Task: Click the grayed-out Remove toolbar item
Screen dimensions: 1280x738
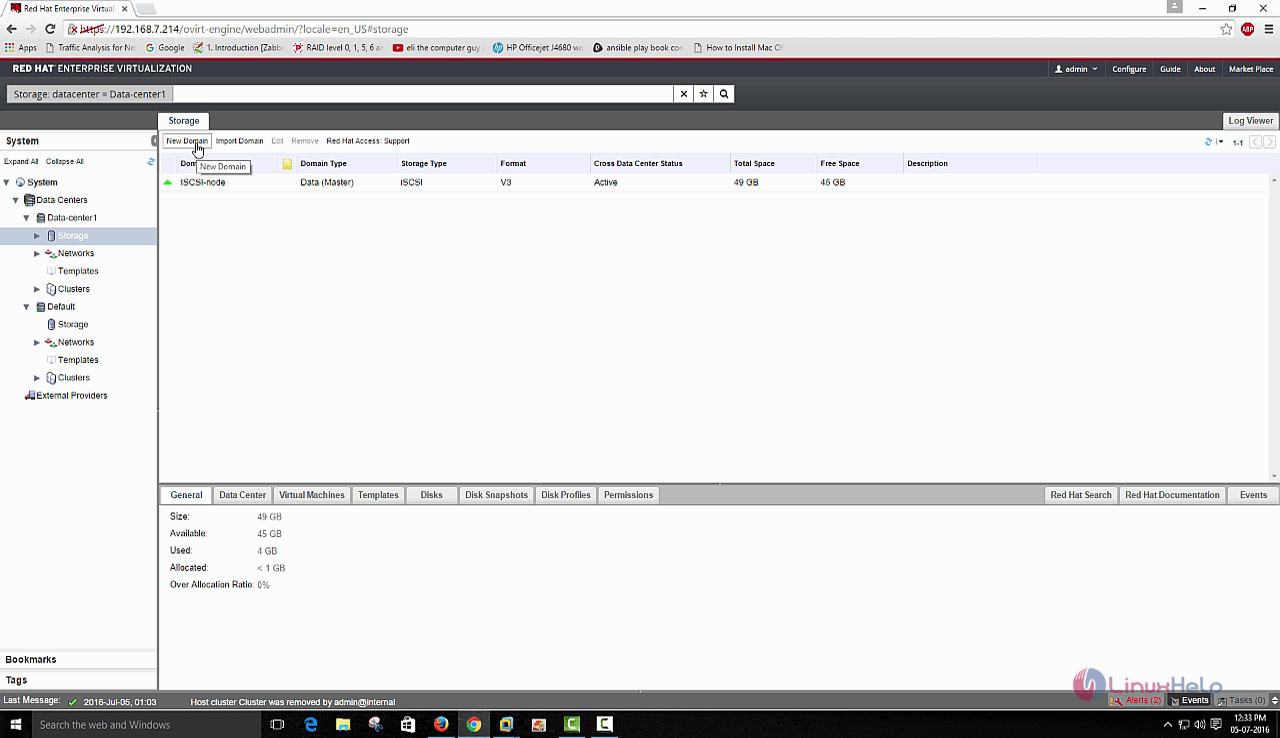Action: tap(305, 141)
